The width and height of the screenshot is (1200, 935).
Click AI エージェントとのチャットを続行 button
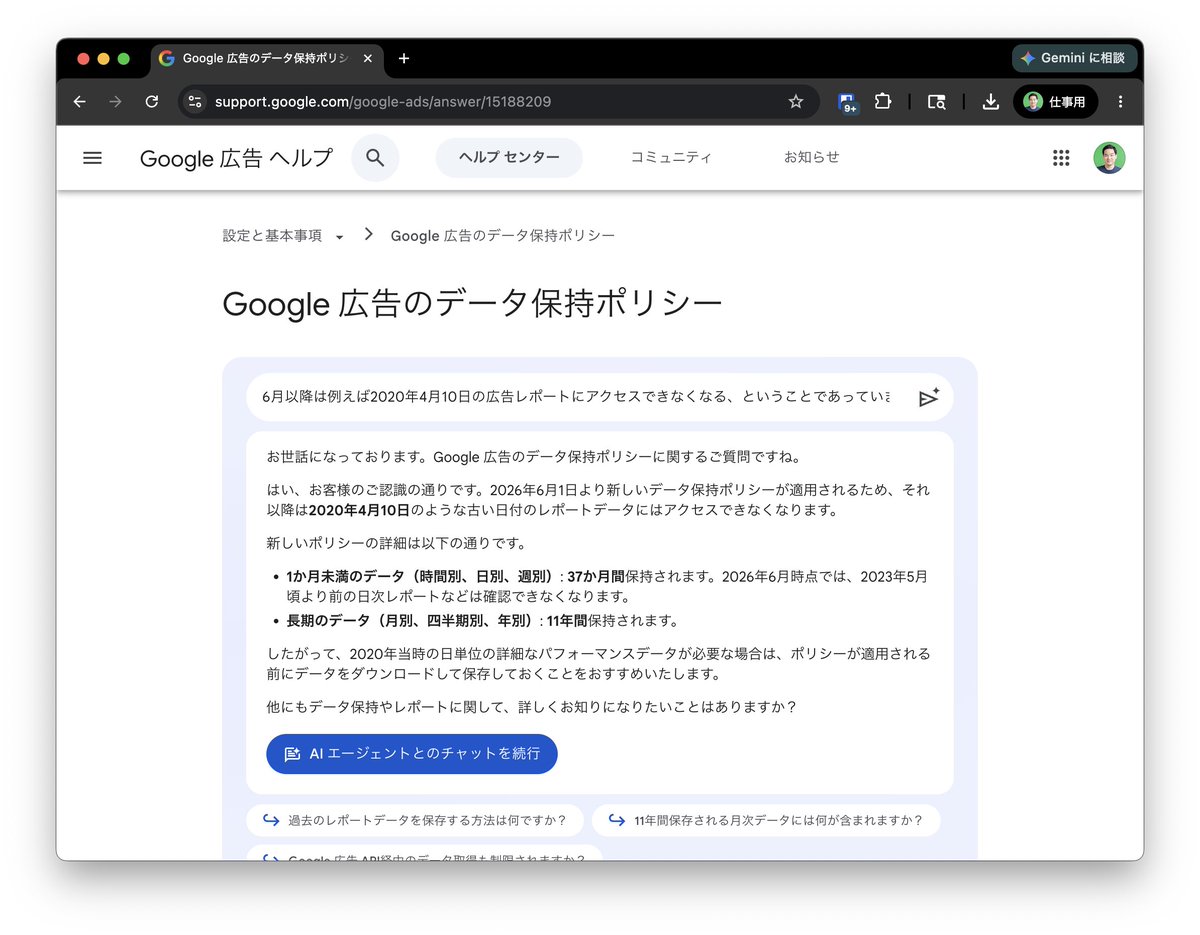click(x=412, y=754)
